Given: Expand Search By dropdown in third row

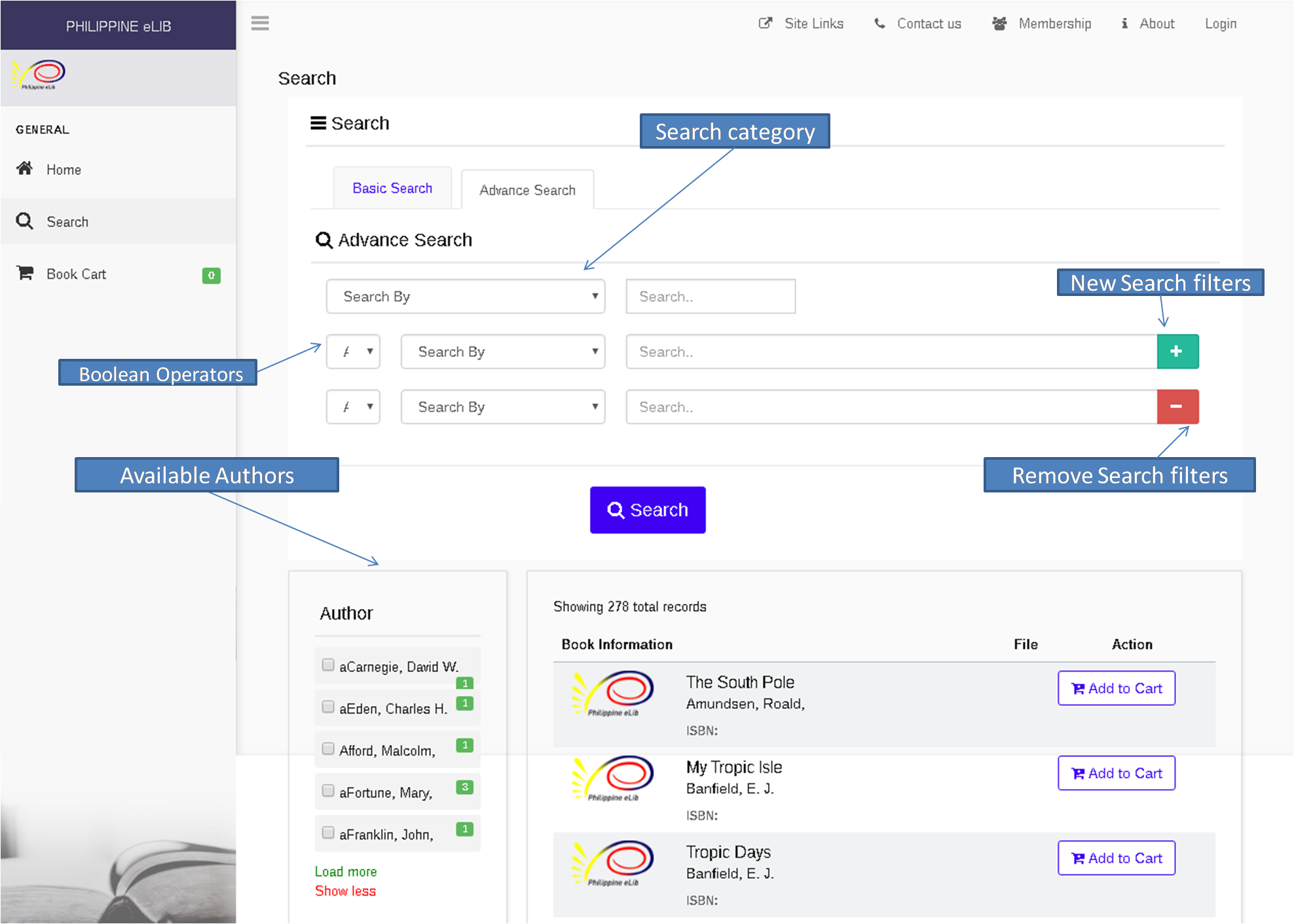Looking at the screenshot, I should pyautogui.click(x=502, y=407).
